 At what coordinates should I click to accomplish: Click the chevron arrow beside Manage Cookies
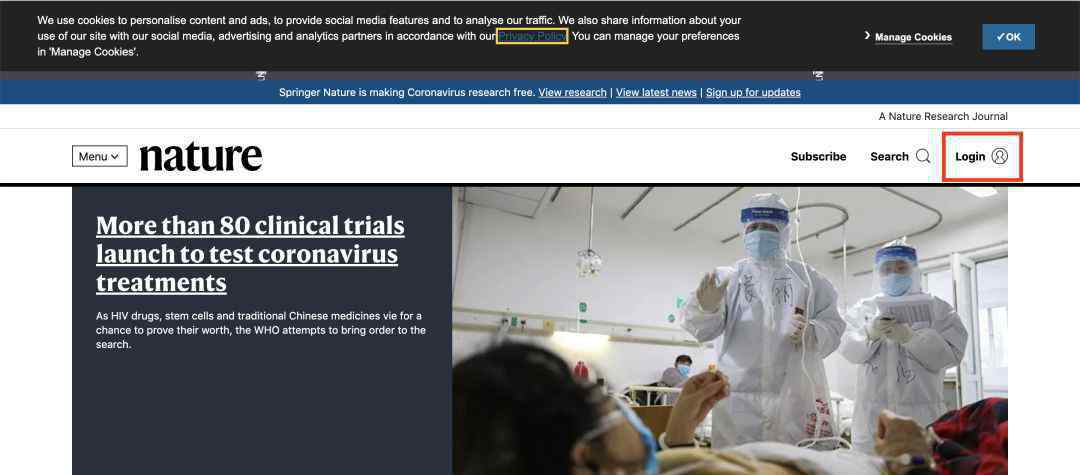point(867,36)
